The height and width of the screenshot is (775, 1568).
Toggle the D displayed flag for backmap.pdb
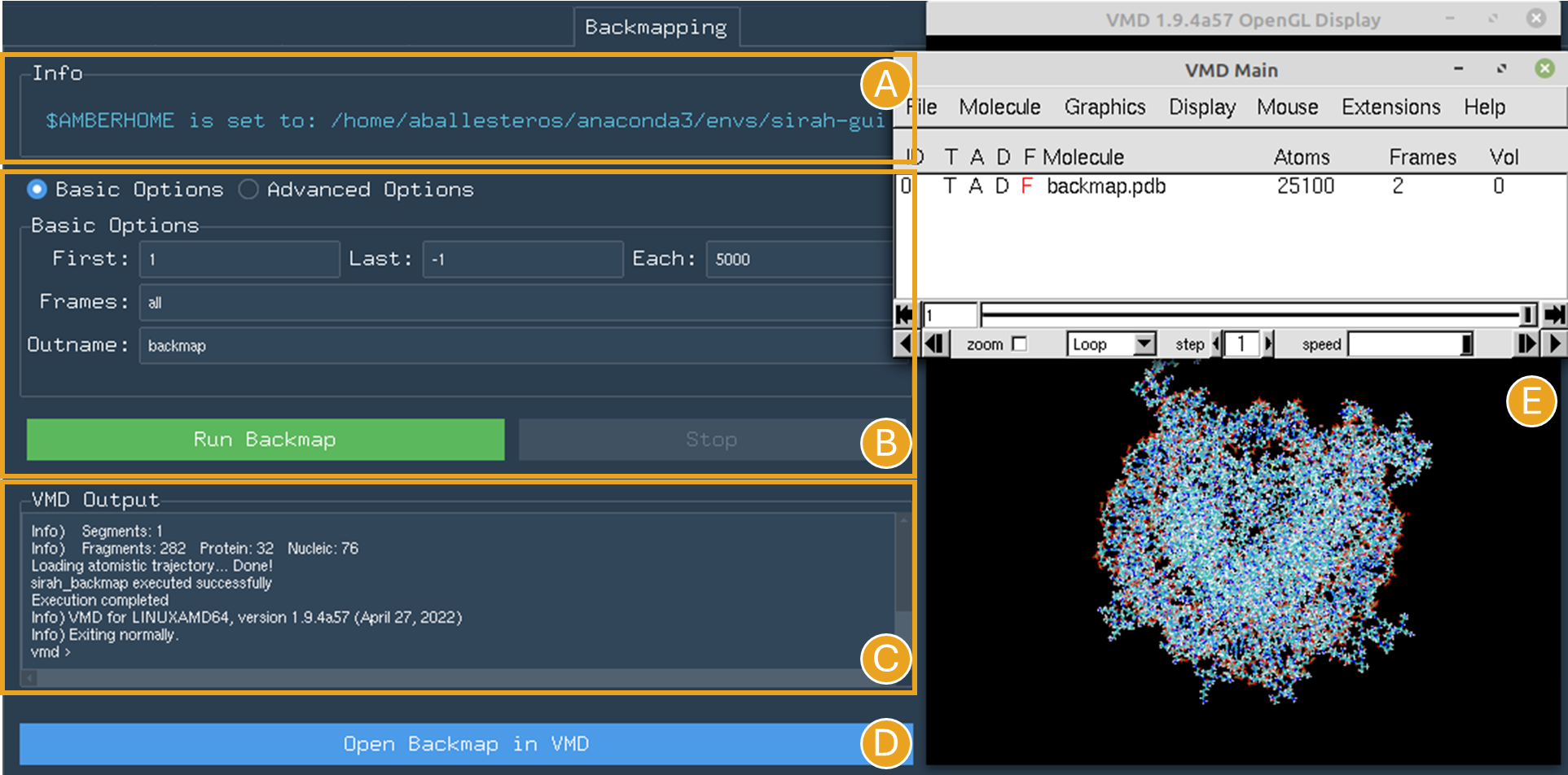coord(1002,186)
